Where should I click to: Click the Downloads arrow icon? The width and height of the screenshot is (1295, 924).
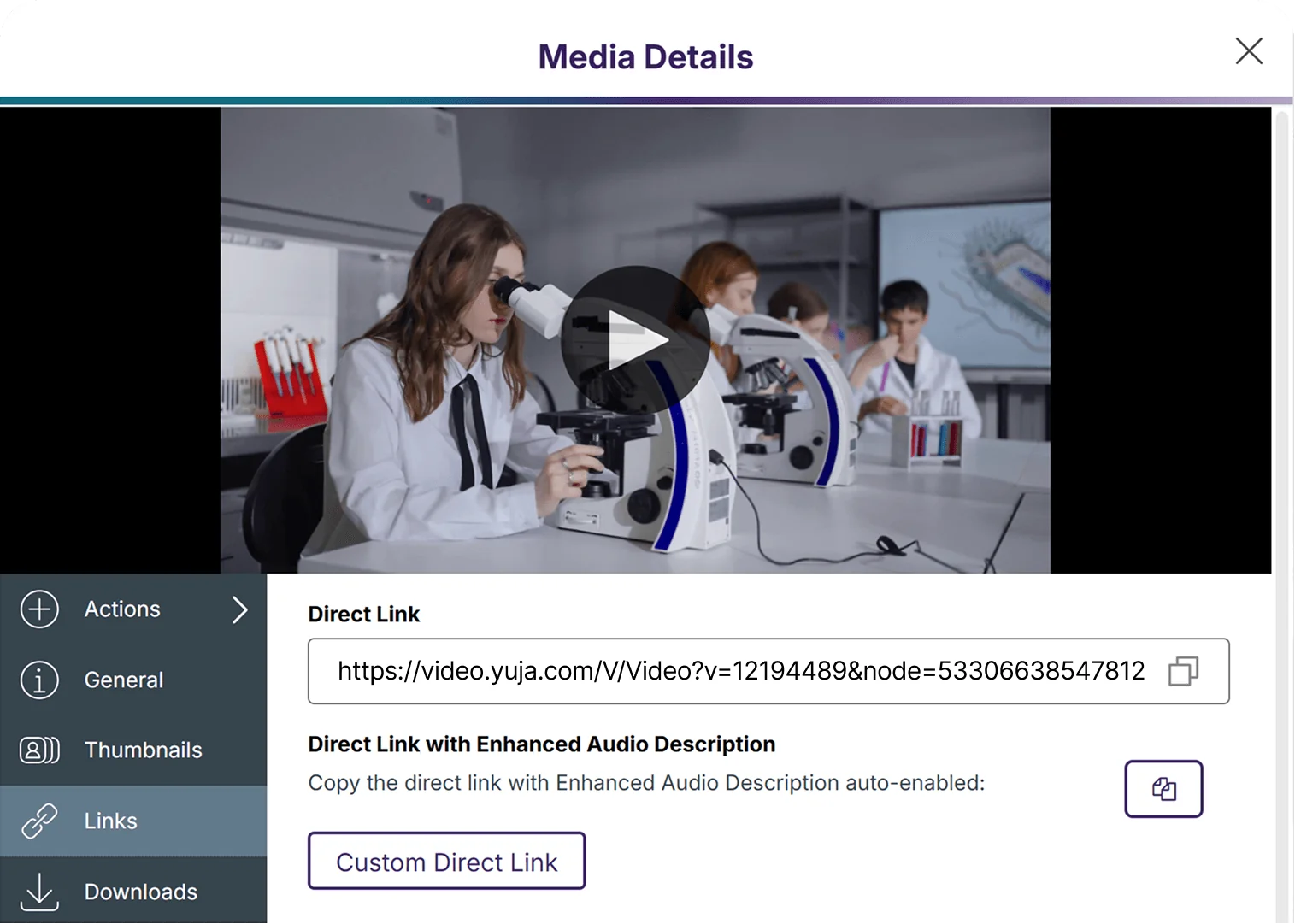click(39, 892)
